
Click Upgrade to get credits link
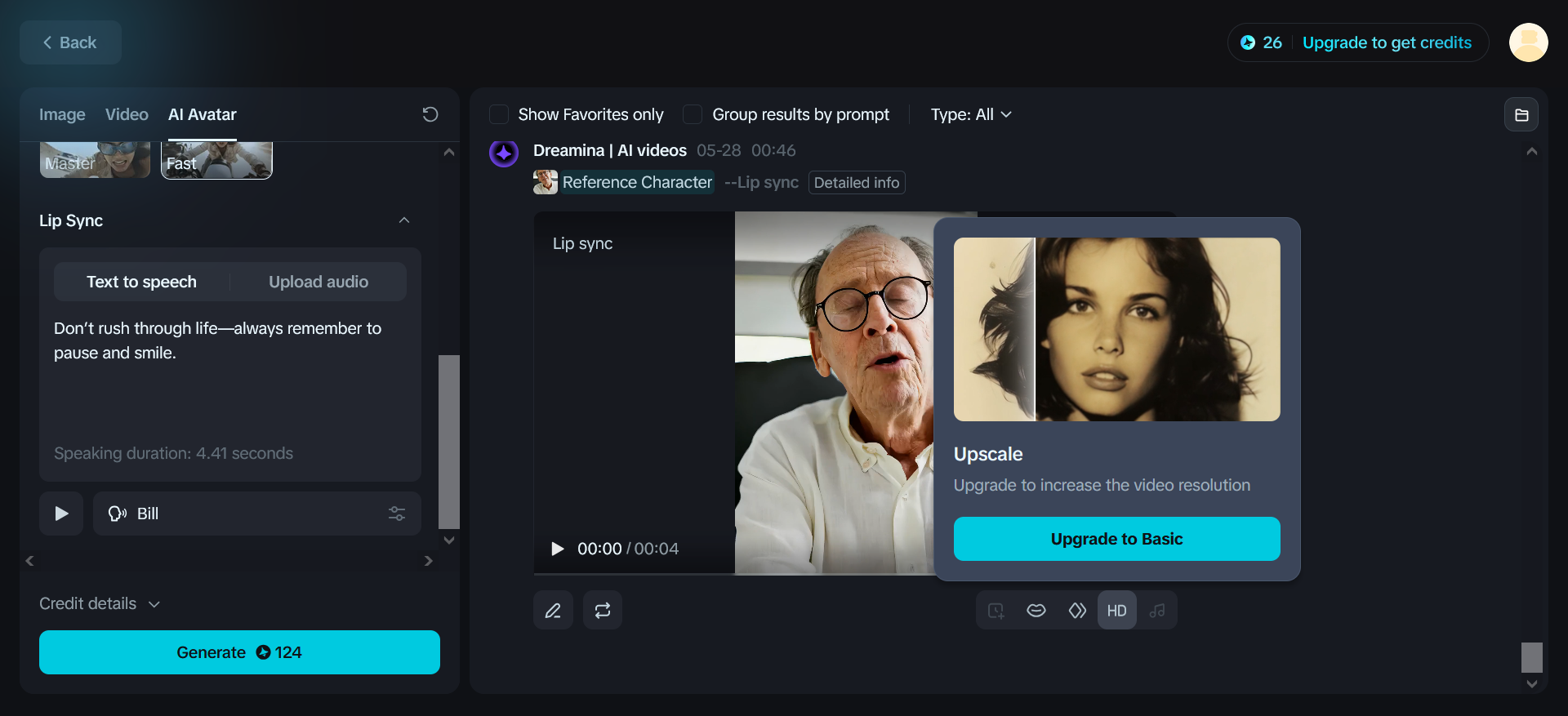1387,42
